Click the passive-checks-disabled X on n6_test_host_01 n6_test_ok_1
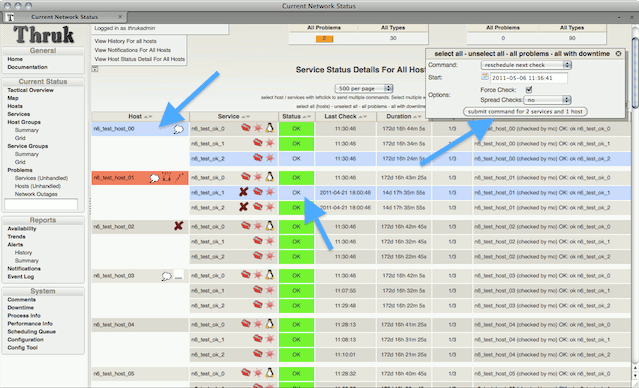Screen dimensions: 639x388 point(244,192)
